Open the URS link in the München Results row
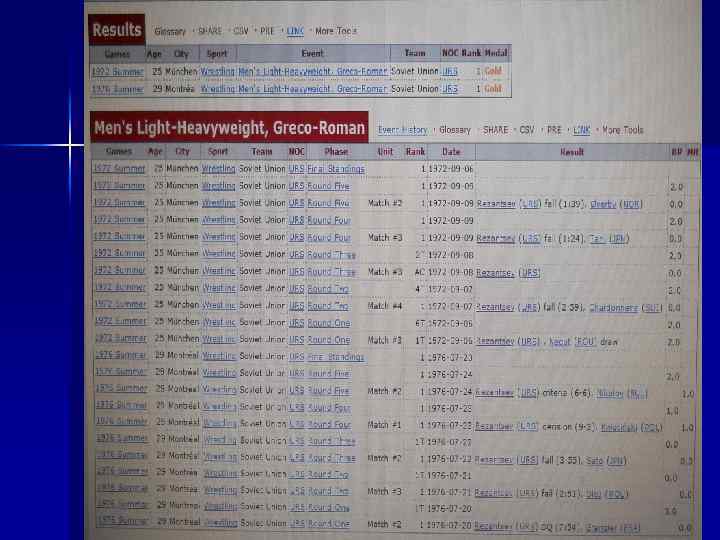720x540 pixels. pos(450,72)
